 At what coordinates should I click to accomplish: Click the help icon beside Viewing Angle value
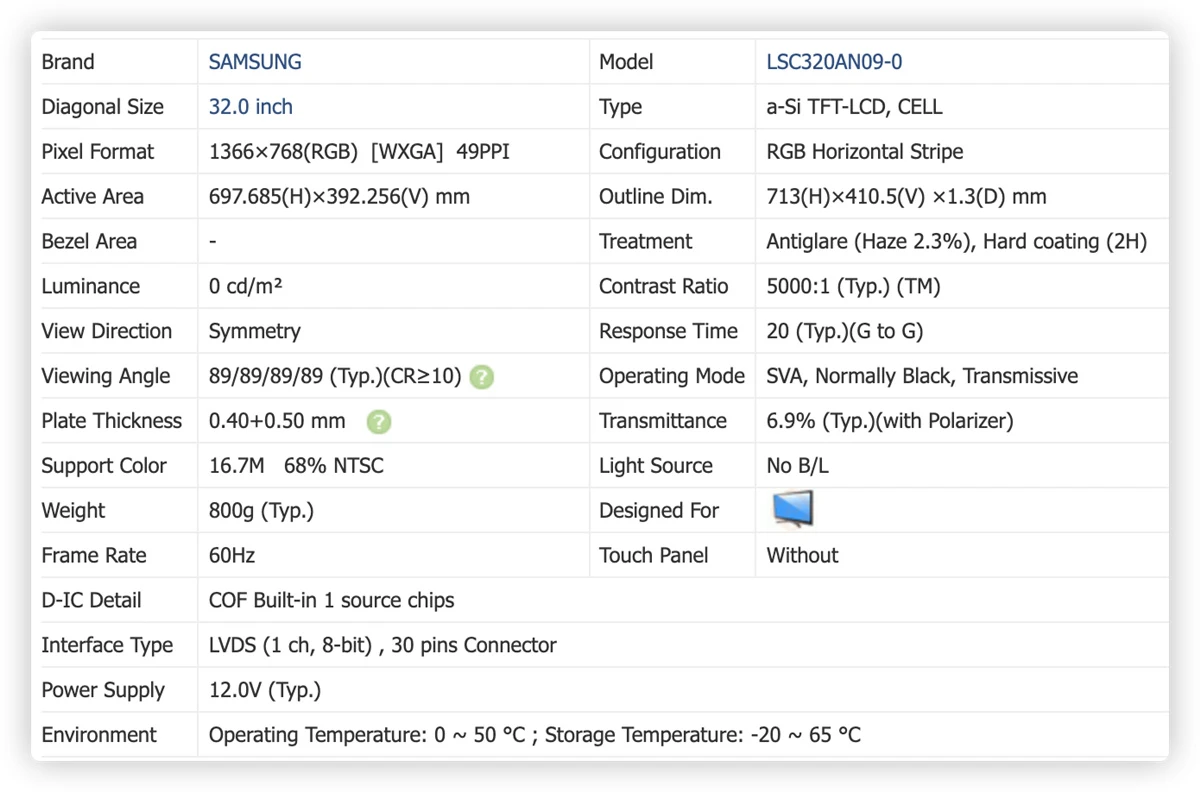(x=482, y=377)
